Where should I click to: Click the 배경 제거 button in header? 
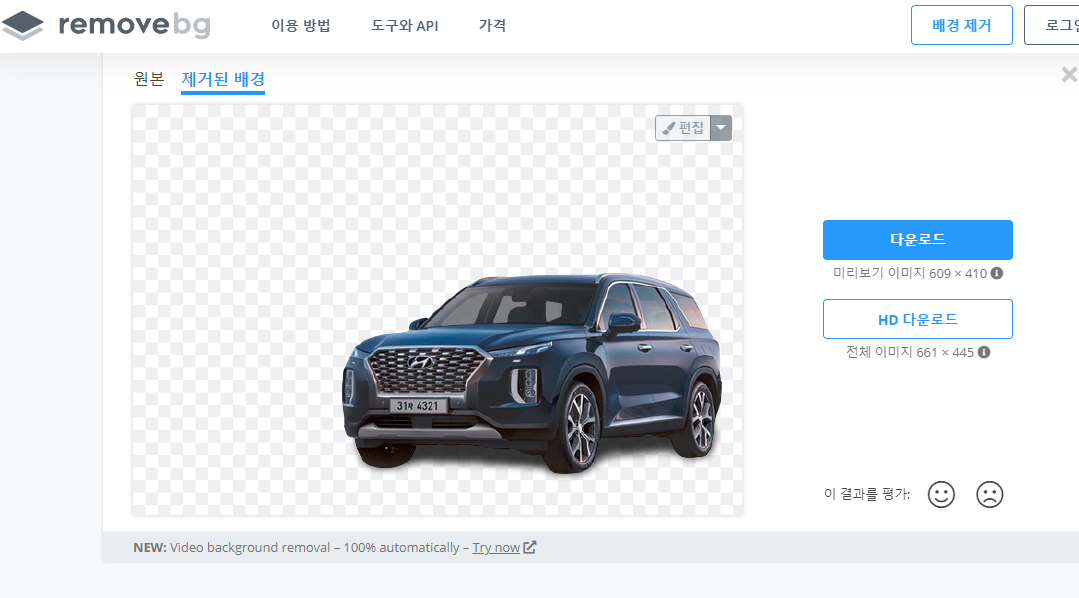[x=961, y=25]
